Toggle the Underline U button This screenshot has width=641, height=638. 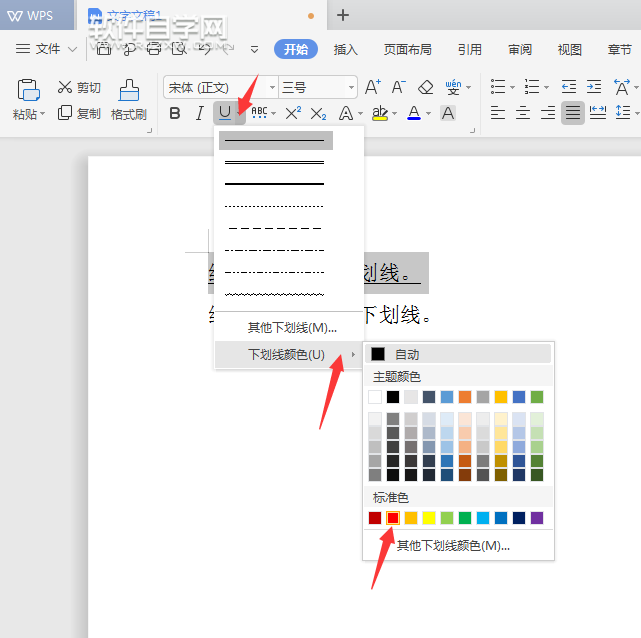point(224,113)
